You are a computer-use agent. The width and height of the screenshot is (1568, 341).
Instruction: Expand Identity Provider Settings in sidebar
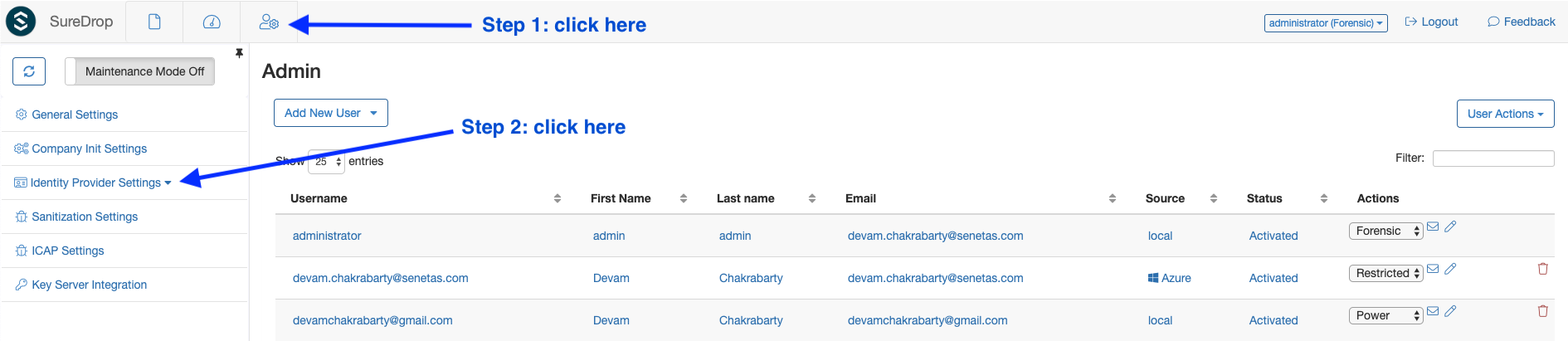tap(93, 183)
